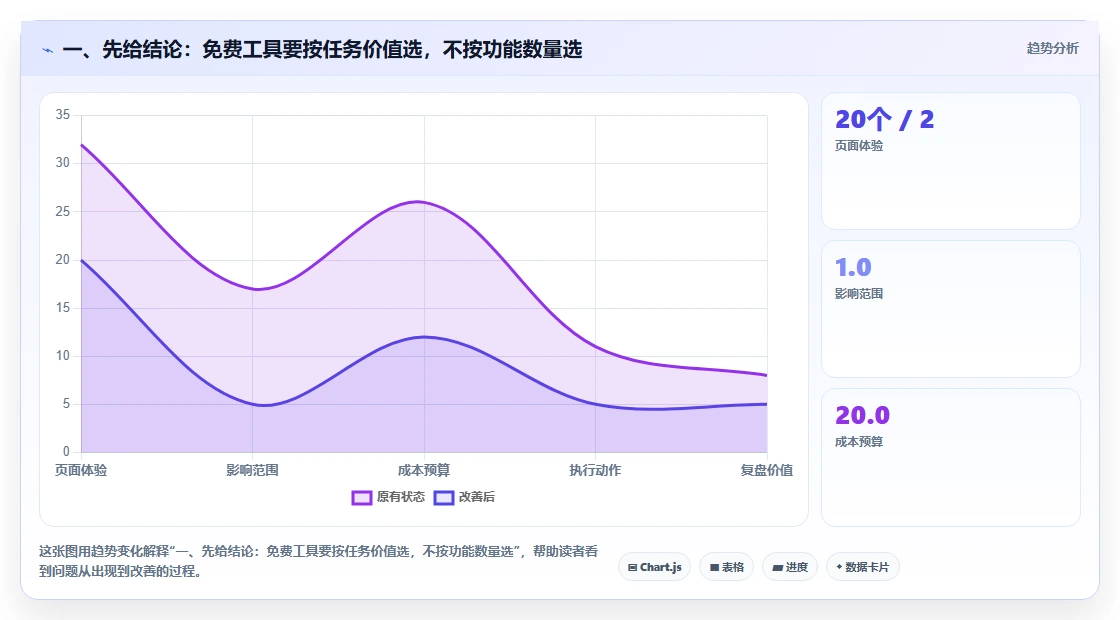The height and width of the screenshot is (620, 1120).
Task: Click the 改善后 legend label
Action: (x=476, y=497)
